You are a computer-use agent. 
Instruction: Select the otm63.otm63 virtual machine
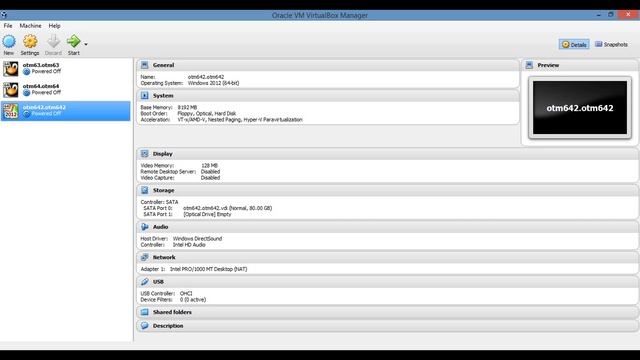point(65,68)
